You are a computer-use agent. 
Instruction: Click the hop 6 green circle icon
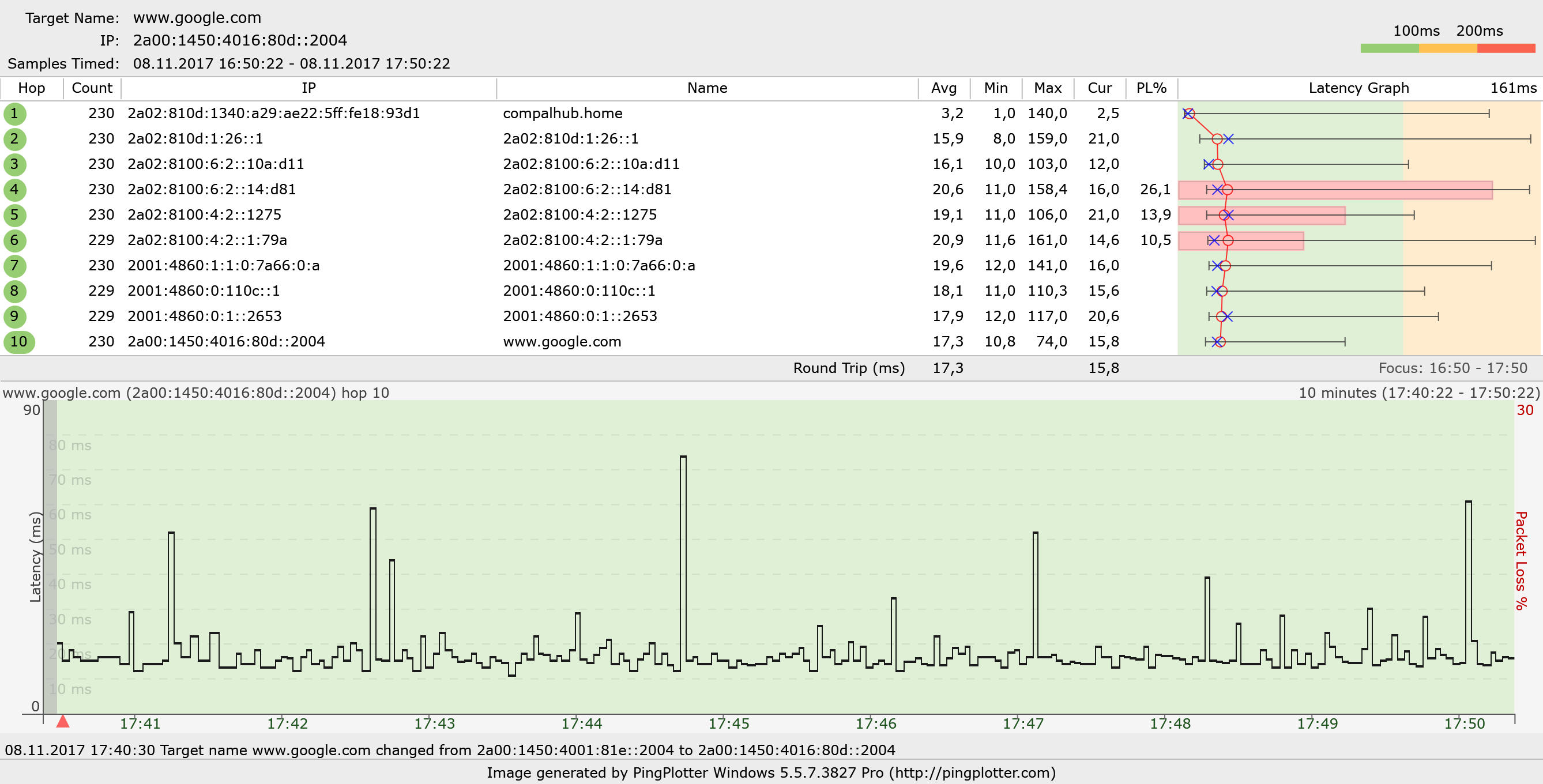tap(14, 241)
